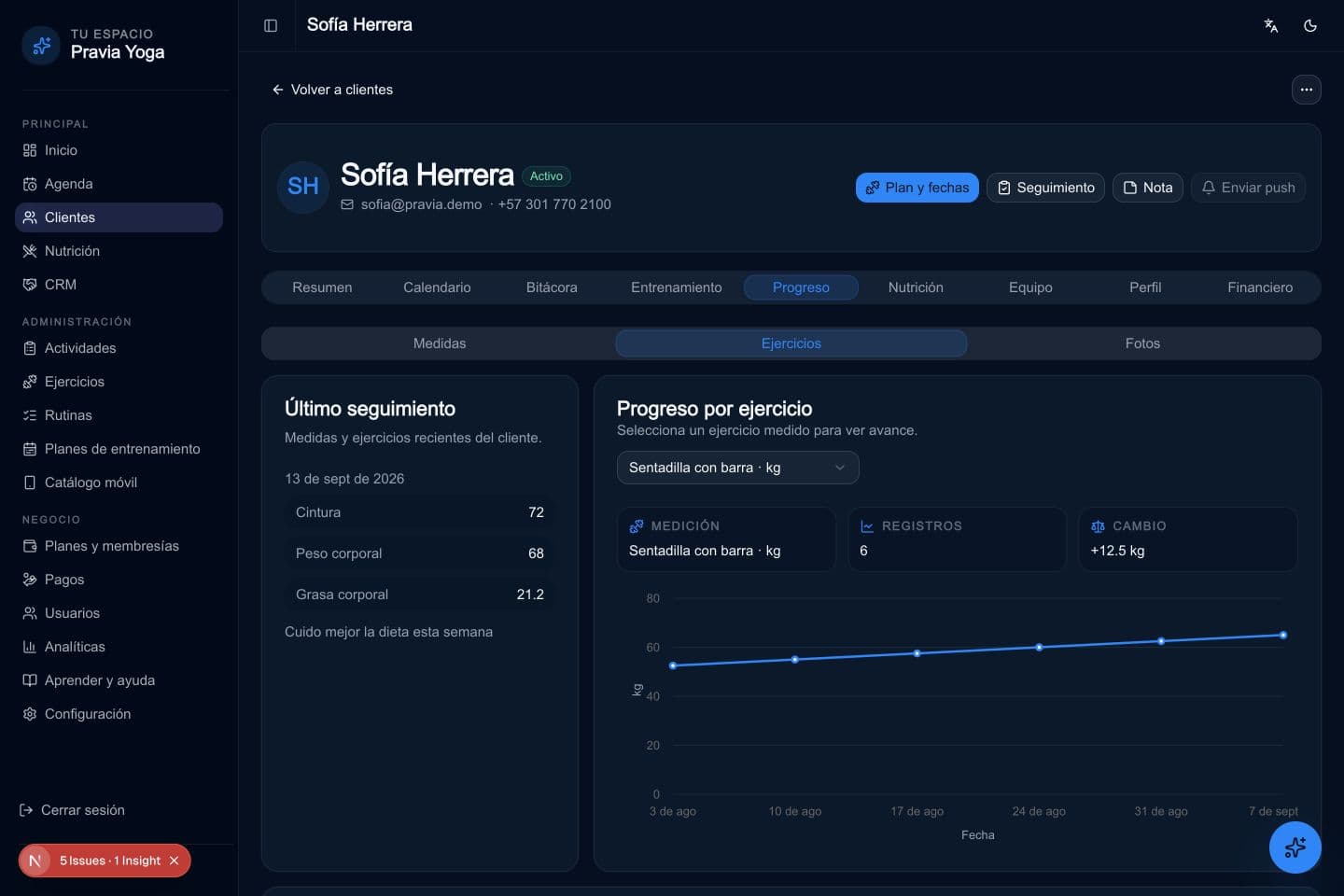
Task: Switch to the Entrenamiento tab
Action: coord(677,287)
